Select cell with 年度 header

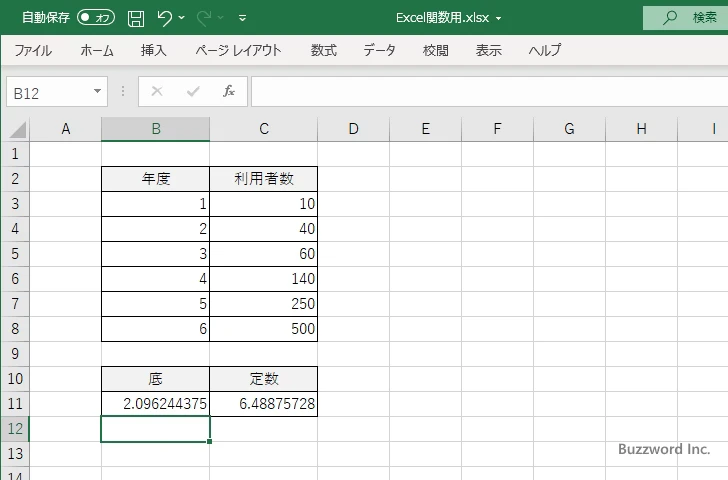tap(156, 179)
